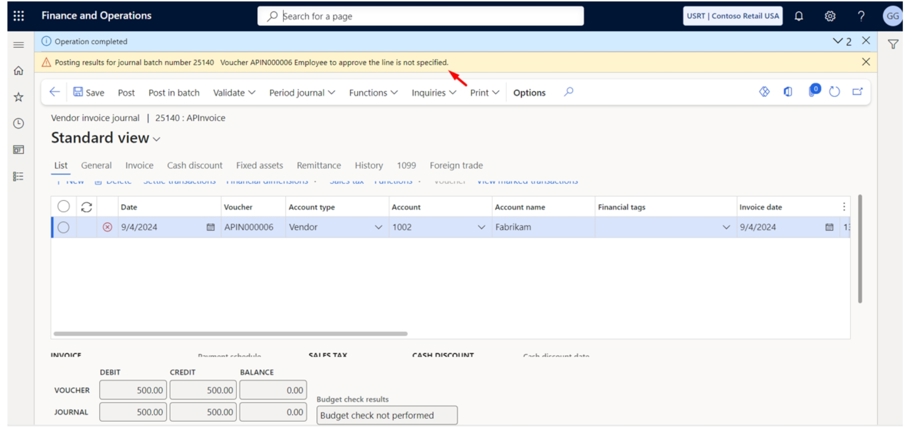The image size is (913, 428).
Task: Click the Post button
Action: [126, 93]
